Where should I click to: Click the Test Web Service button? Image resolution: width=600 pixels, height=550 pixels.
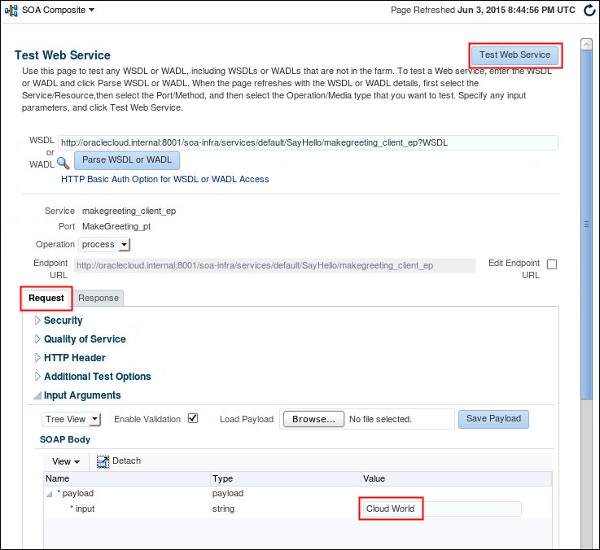pos(515,55)
